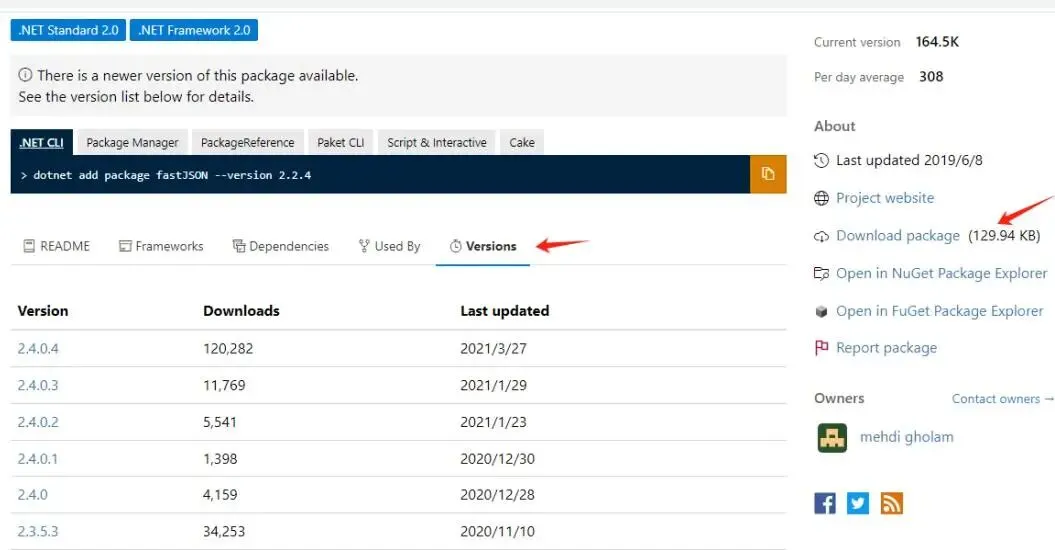The width and height of the screenshot is (1055, 550).
Task: Click the Frameworks tab
Action: (x=161, y=246)
